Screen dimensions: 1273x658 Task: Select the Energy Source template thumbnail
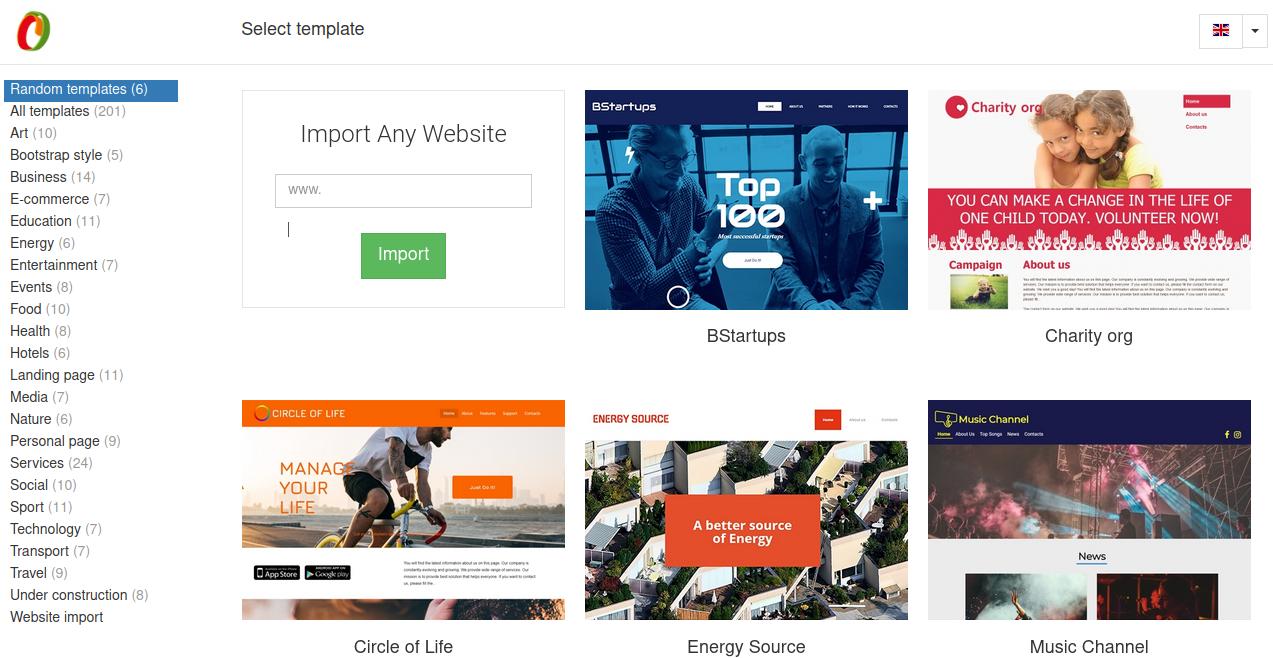746,510
